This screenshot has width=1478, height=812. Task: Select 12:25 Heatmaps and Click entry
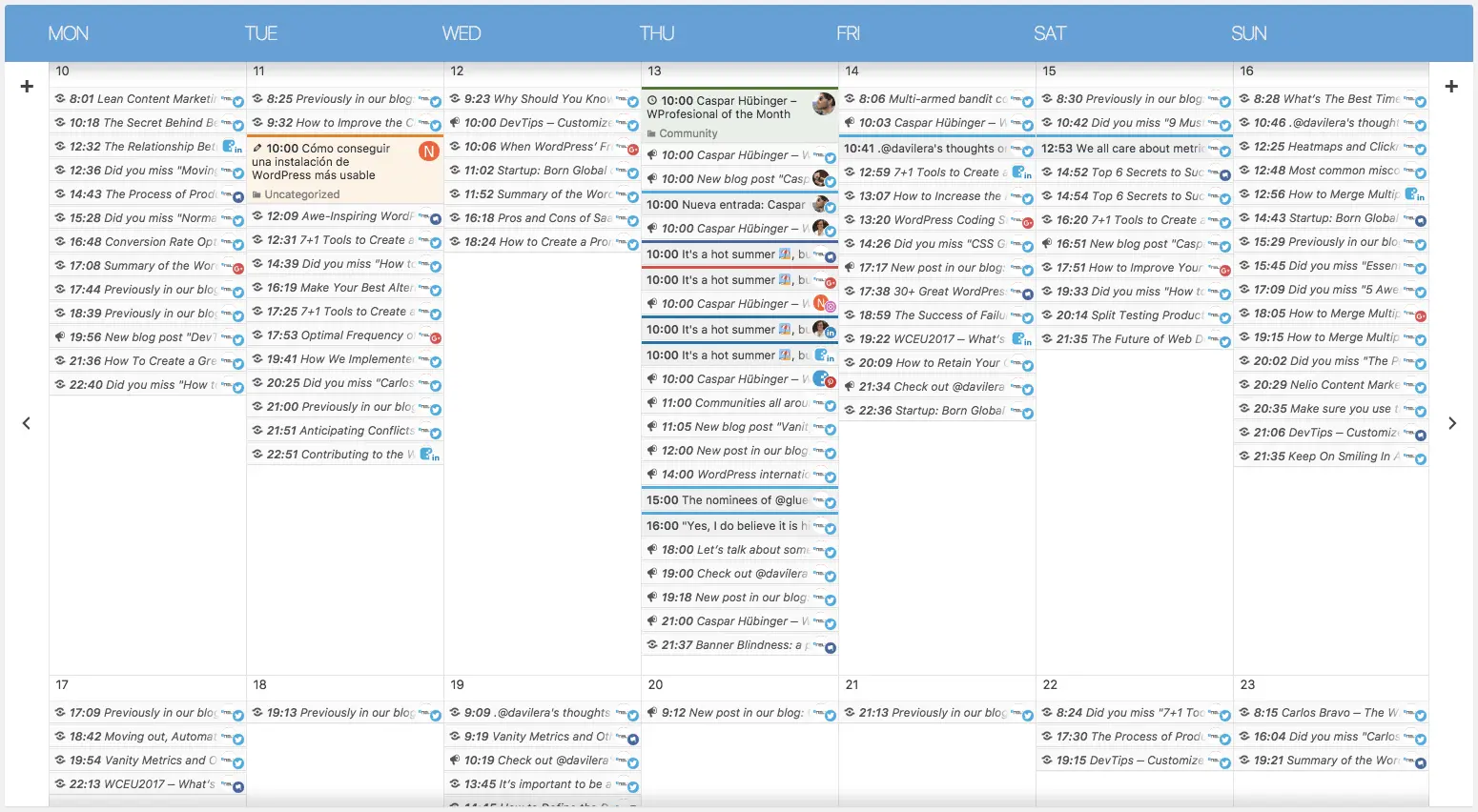(1332, 147)
